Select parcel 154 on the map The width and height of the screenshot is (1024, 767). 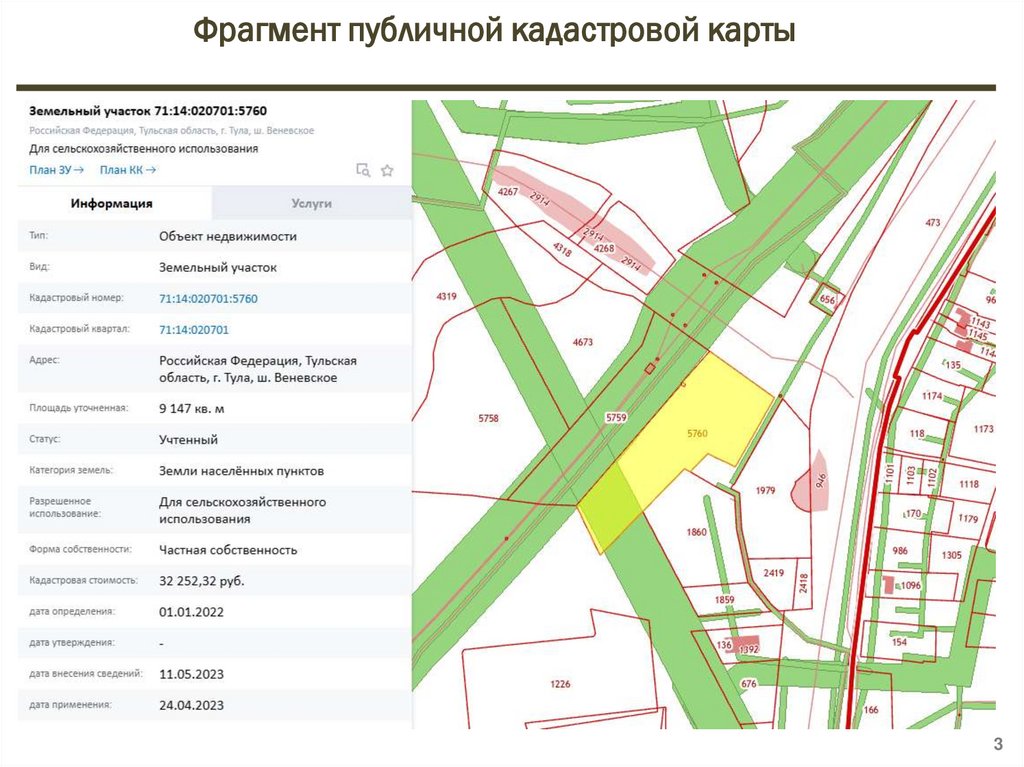tap(899, 642)
